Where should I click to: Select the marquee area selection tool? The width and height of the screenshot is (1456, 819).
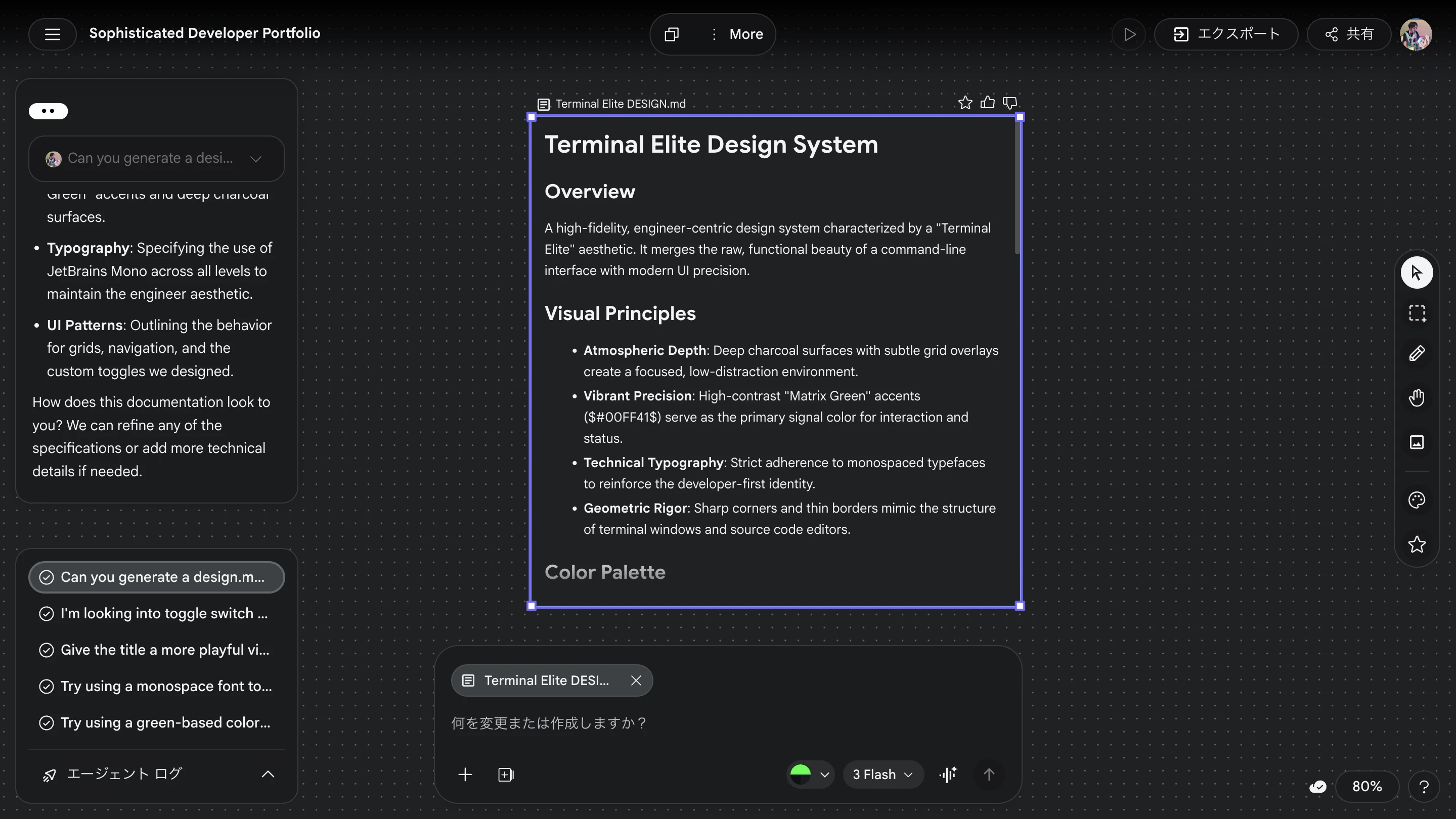(1417, 313)
